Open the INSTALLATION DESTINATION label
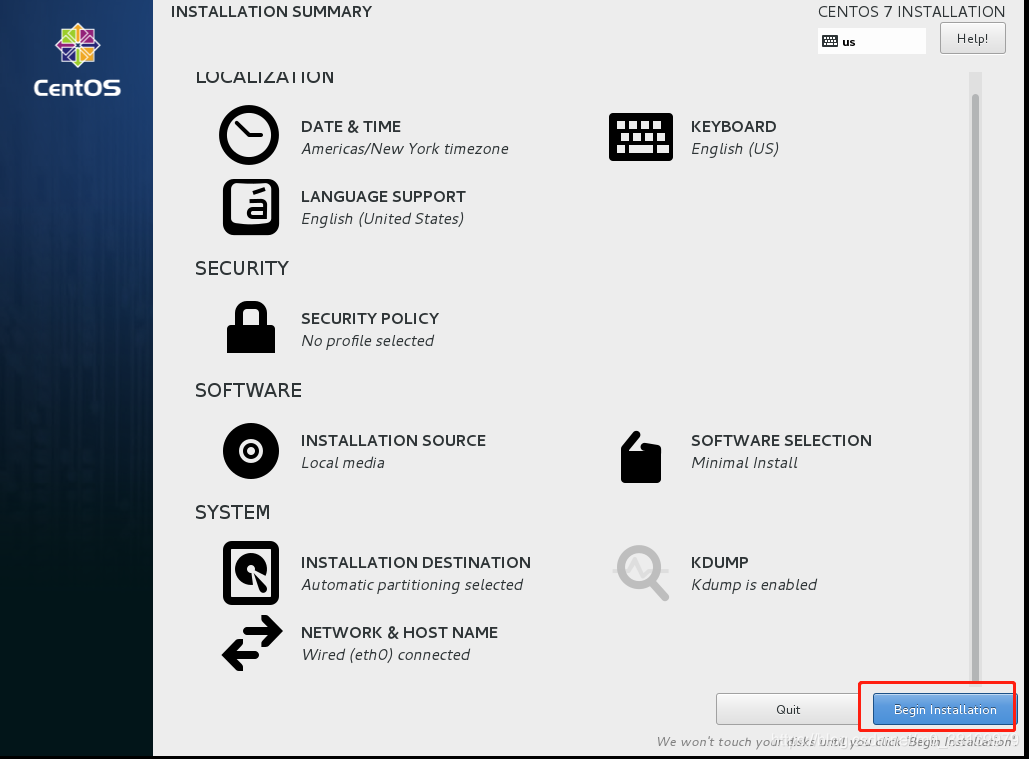The image size is (1029, 759). click(415, 563)
